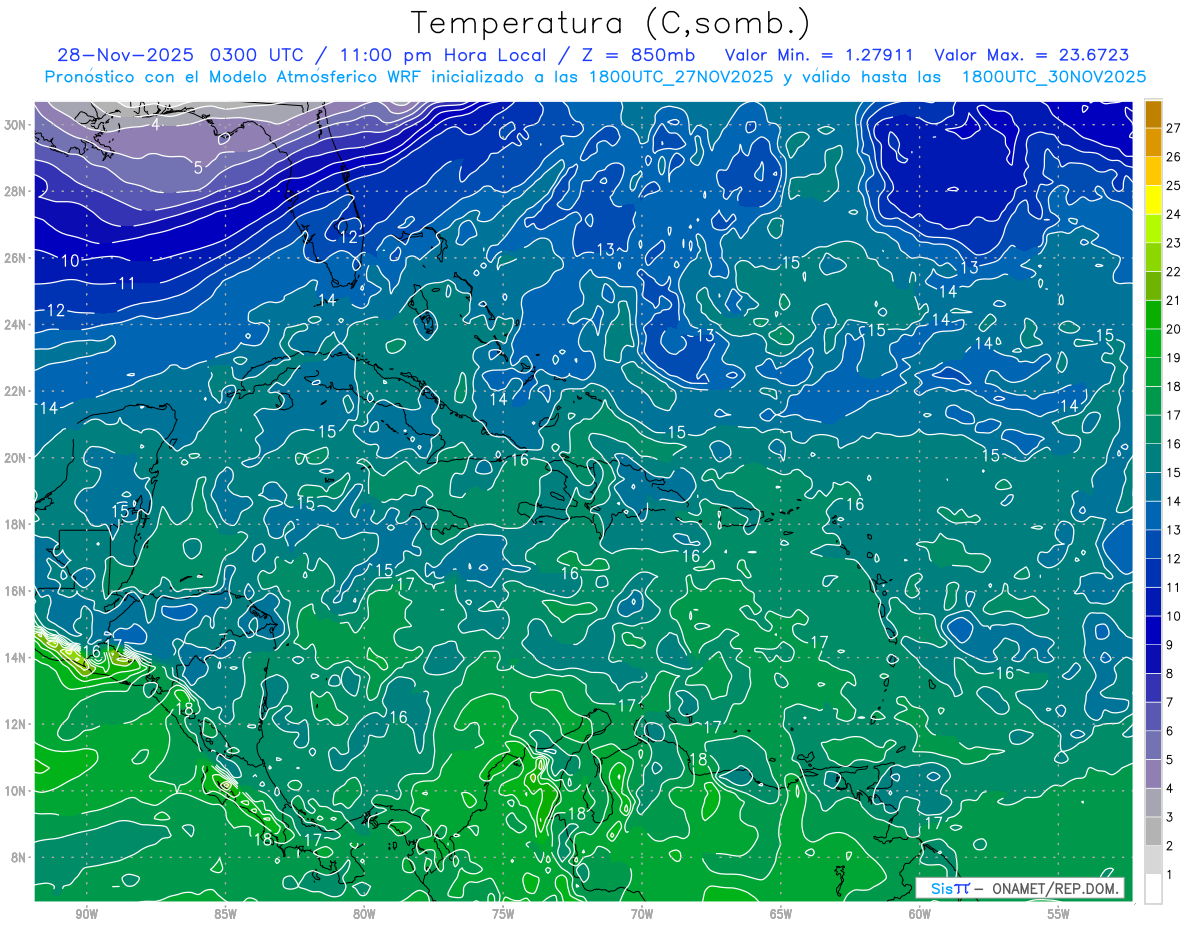Click the latitude axis label 28N
The image size is (1200, 927).
15,191
